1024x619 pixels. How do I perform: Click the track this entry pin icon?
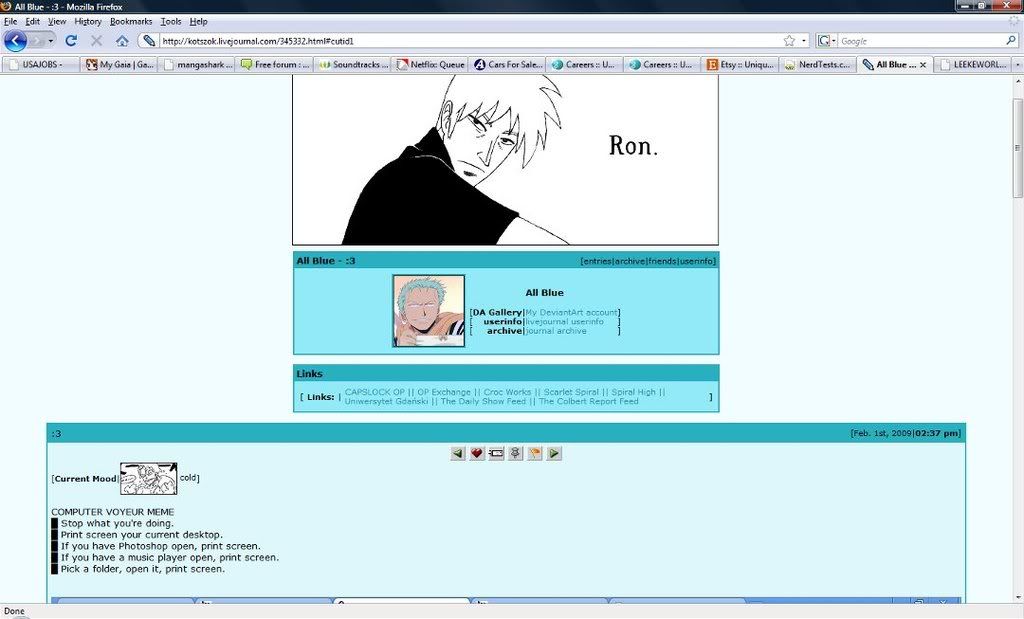[515, 453]
